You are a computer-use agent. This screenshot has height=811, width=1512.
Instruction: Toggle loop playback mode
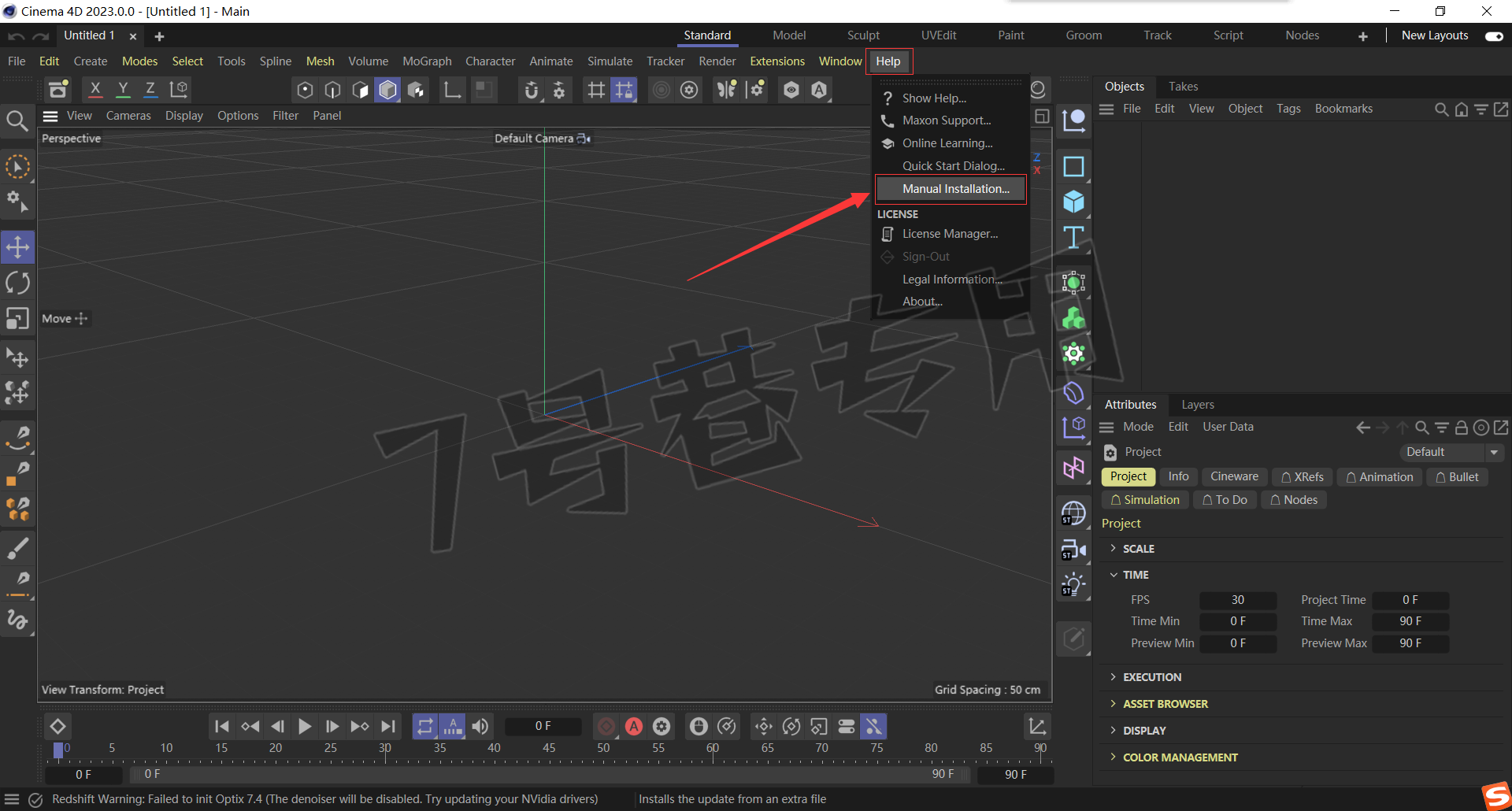click(425, 727)
